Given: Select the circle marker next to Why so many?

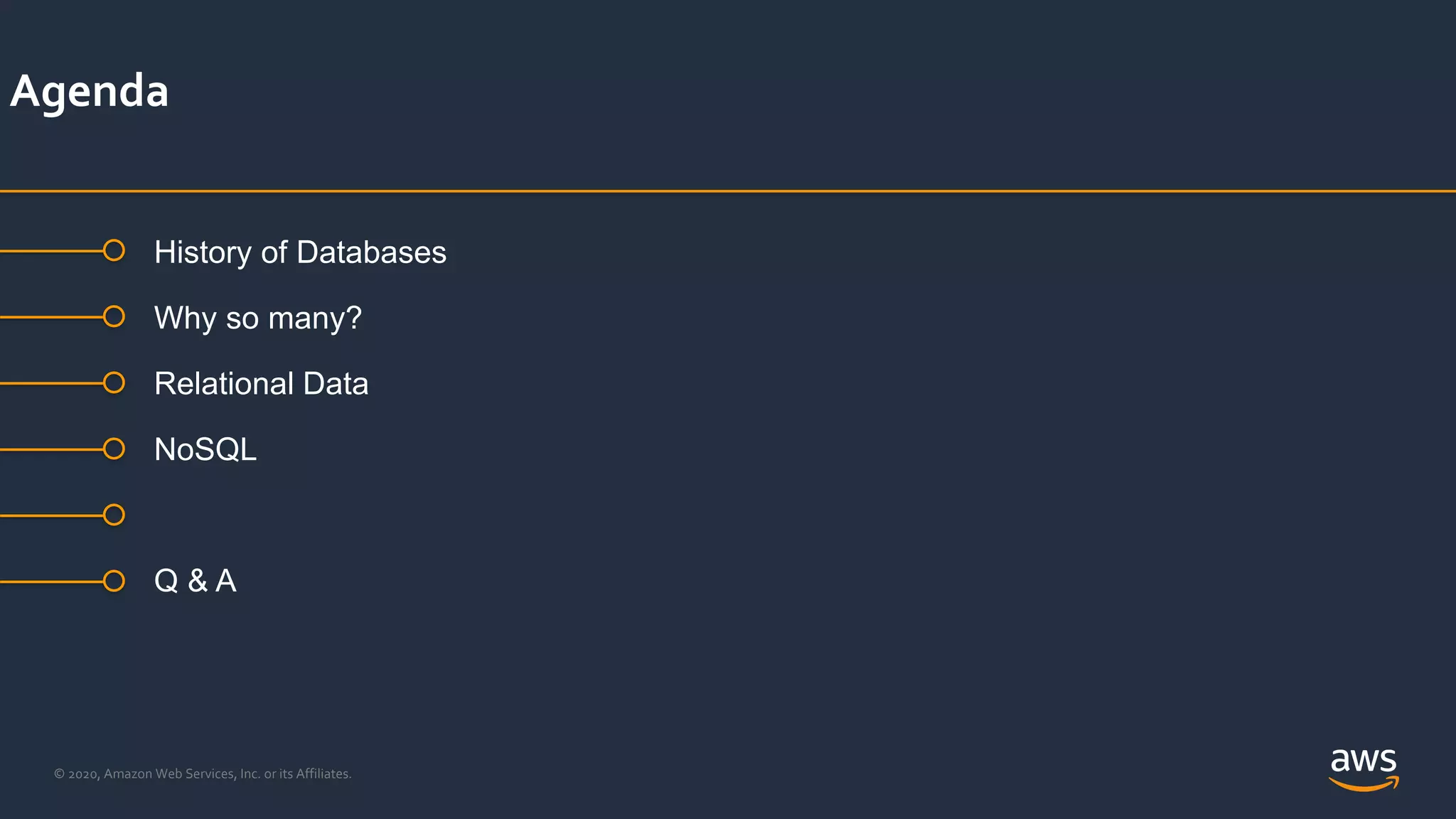Looking at the screenshot, I should coord(114,316).
